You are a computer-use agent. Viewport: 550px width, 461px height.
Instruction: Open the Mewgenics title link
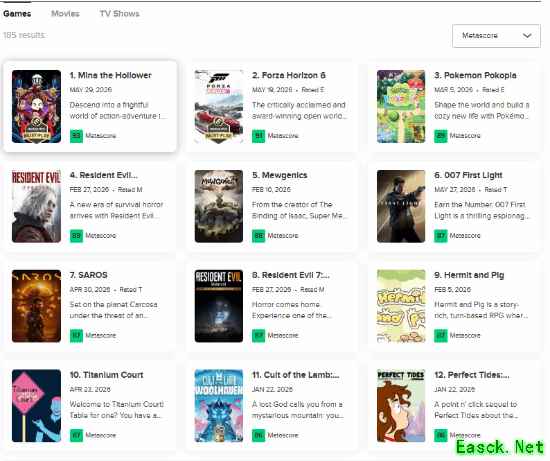coord(280,175)
